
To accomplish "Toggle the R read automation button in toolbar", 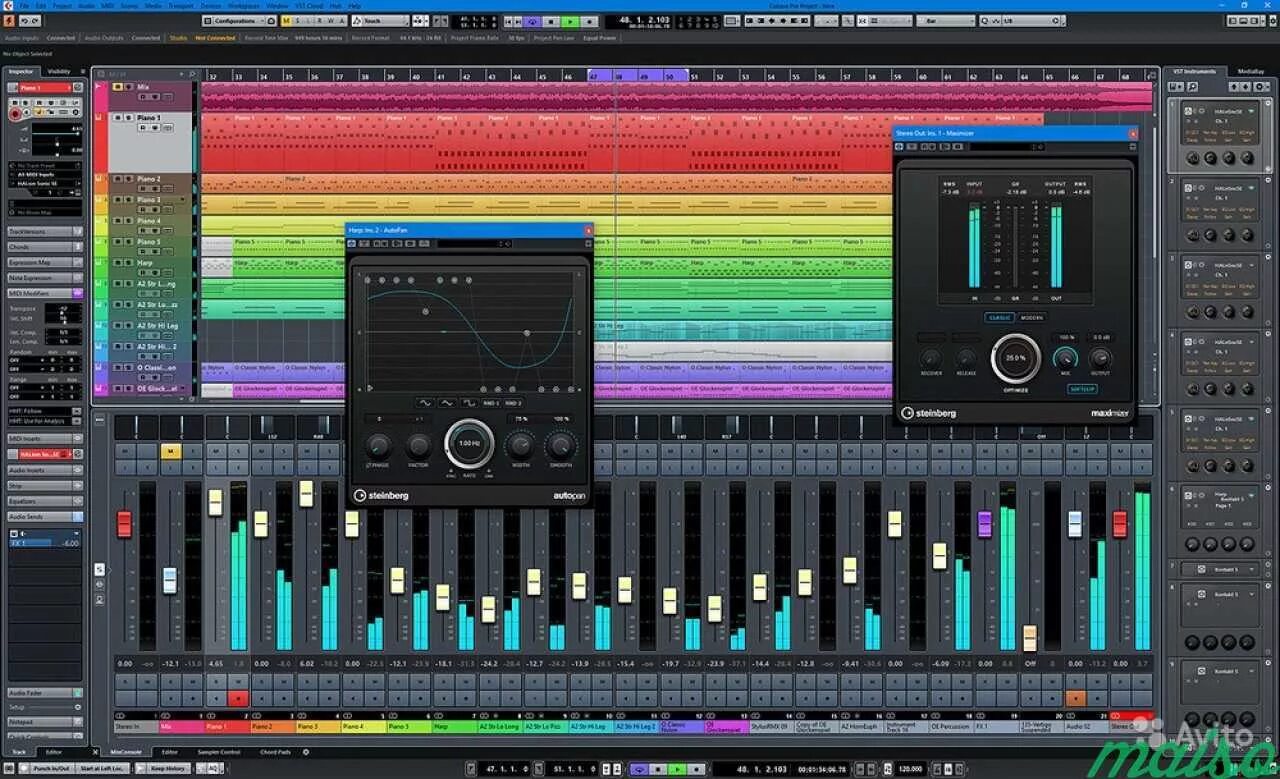I will point(319,20).
